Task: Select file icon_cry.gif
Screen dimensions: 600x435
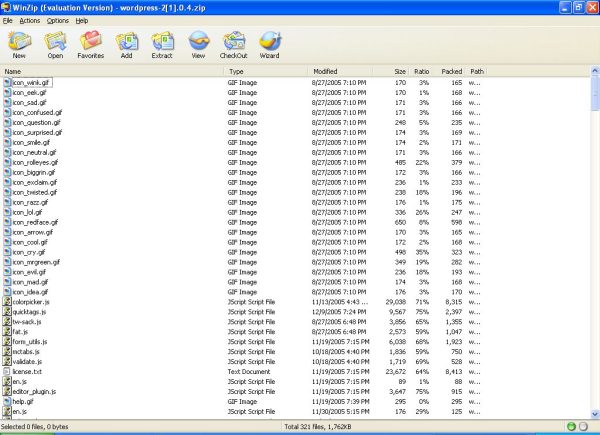Action: click(x=29, y=252)
